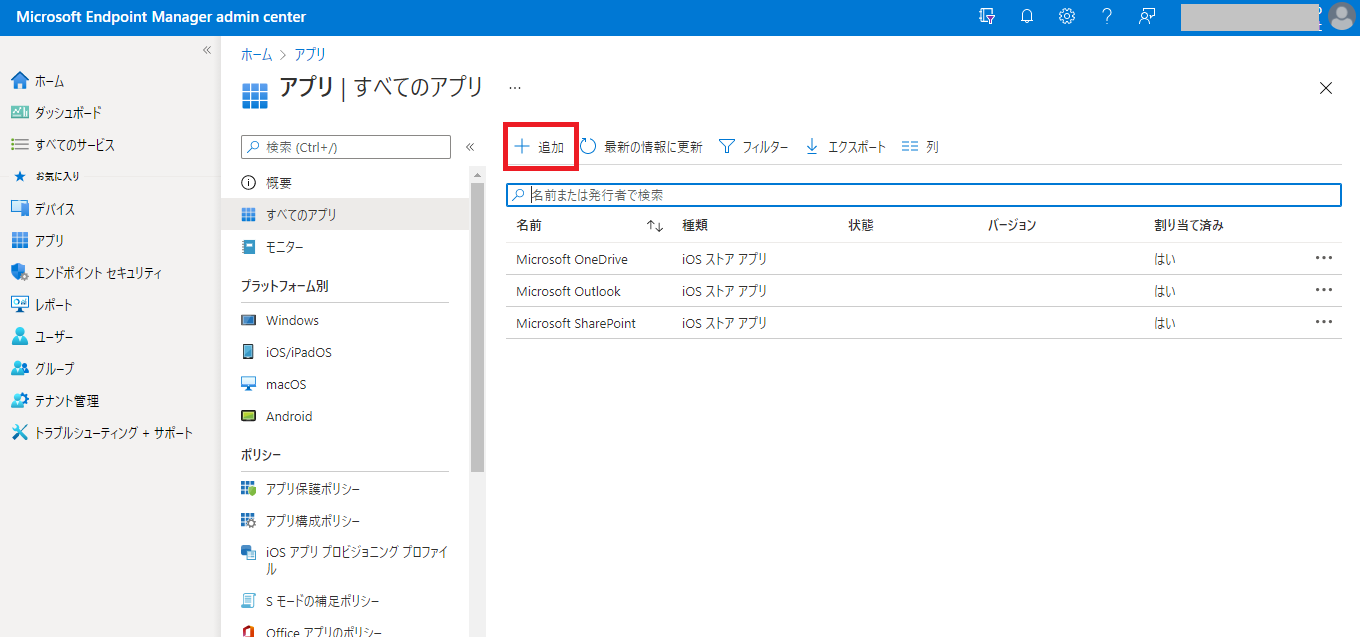Click Microsoft Endpoint Manager admin center title
This screenshot has width=1360, height=637.
(161, 17)
